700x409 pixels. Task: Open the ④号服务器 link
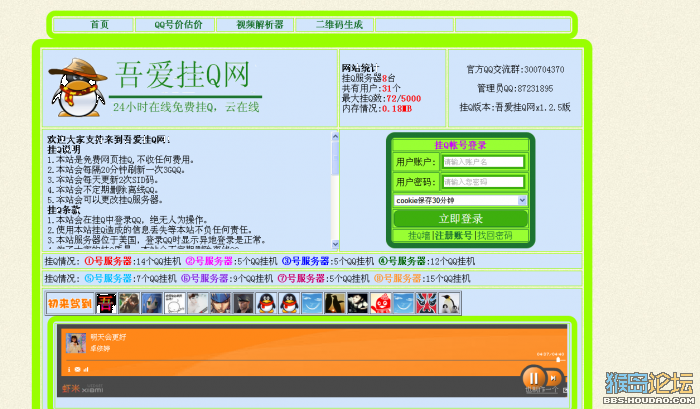402,261
